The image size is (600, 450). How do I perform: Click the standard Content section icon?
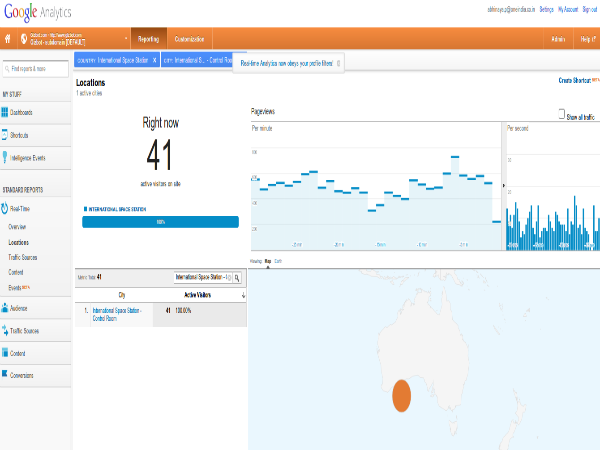5,352
